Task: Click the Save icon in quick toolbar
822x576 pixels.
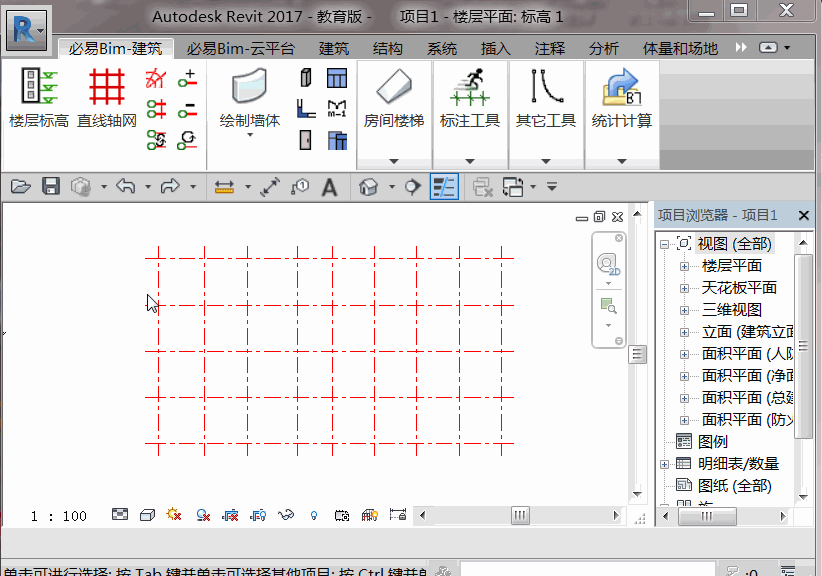Action: [51, 187]
